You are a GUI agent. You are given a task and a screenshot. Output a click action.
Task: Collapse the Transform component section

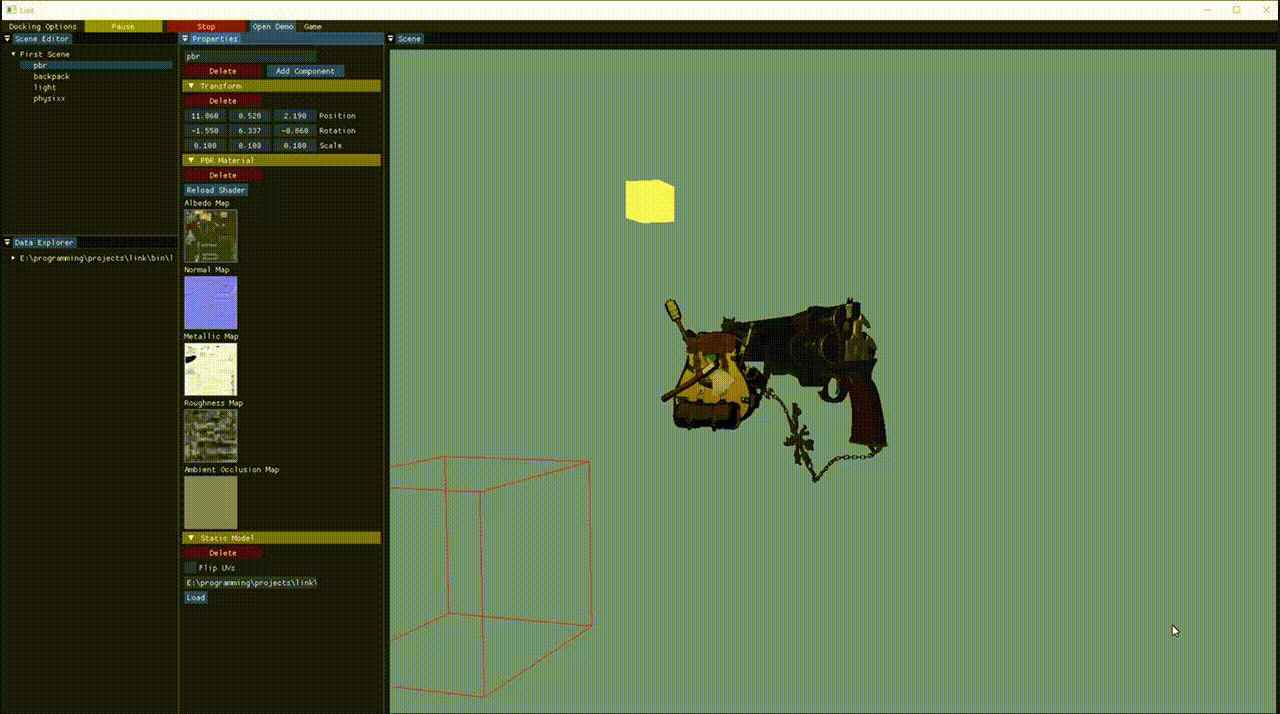tap(191, 86)
